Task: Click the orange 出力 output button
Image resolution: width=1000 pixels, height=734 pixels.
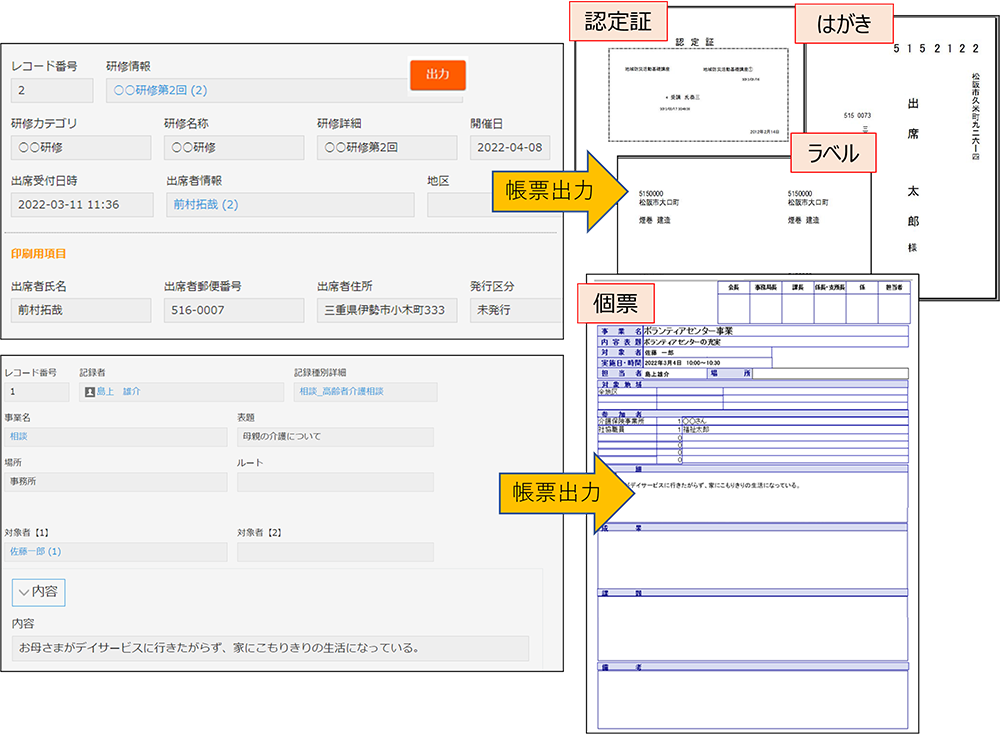Action: [437, 75]
